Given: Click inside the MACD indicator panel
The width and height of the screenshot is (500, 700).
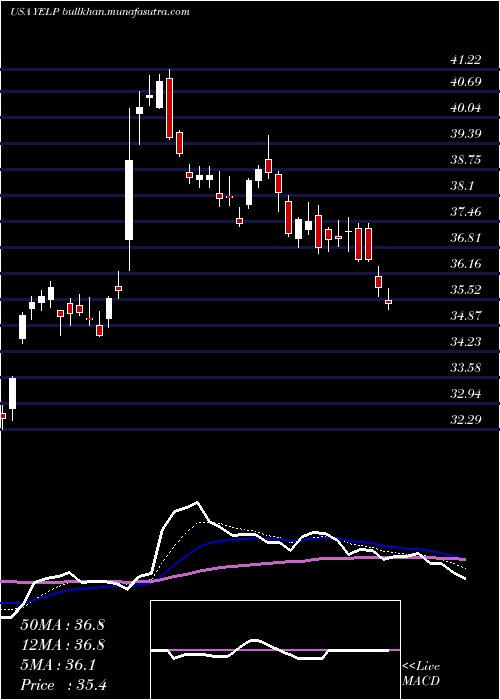Looking at the screenshot, I should click(275, 650).
